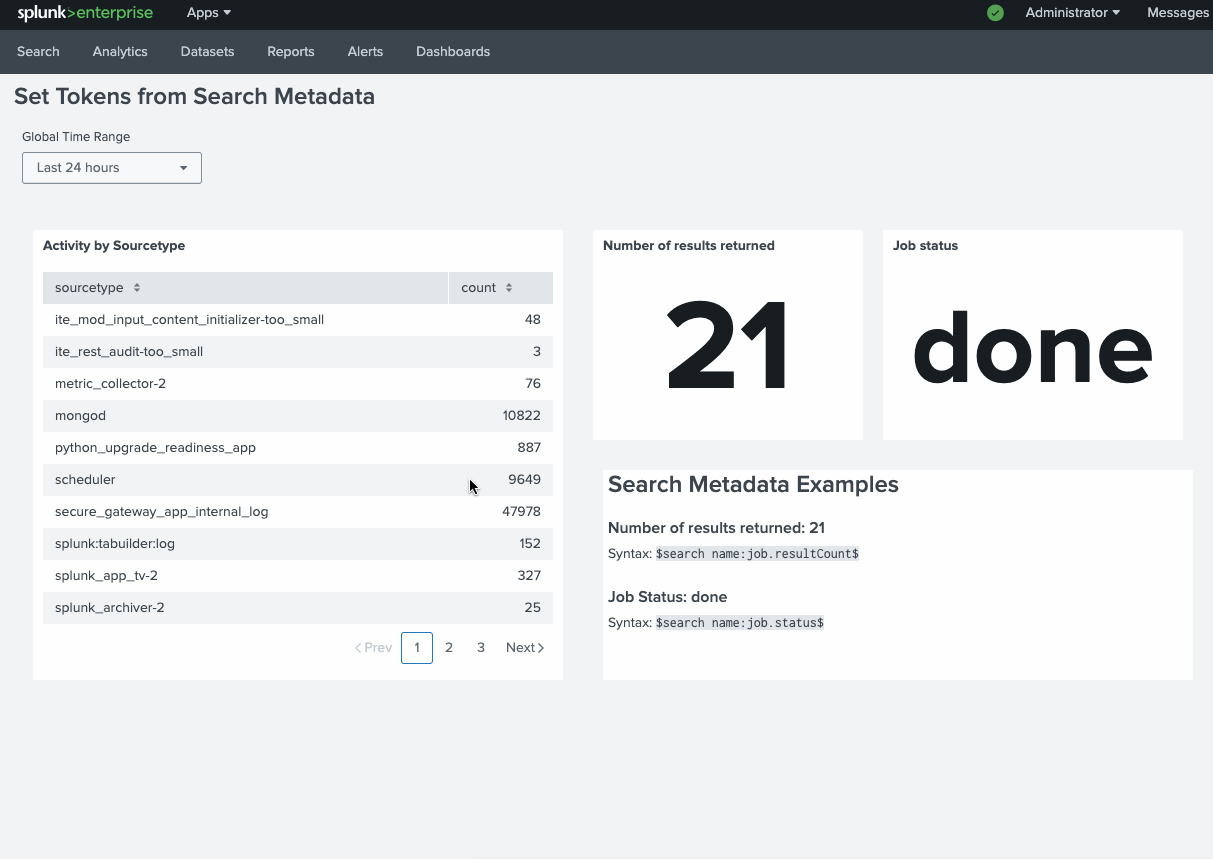Go to page 2 of the table
The height and width of the screenshot is (859, 1213).
(449, 648)
